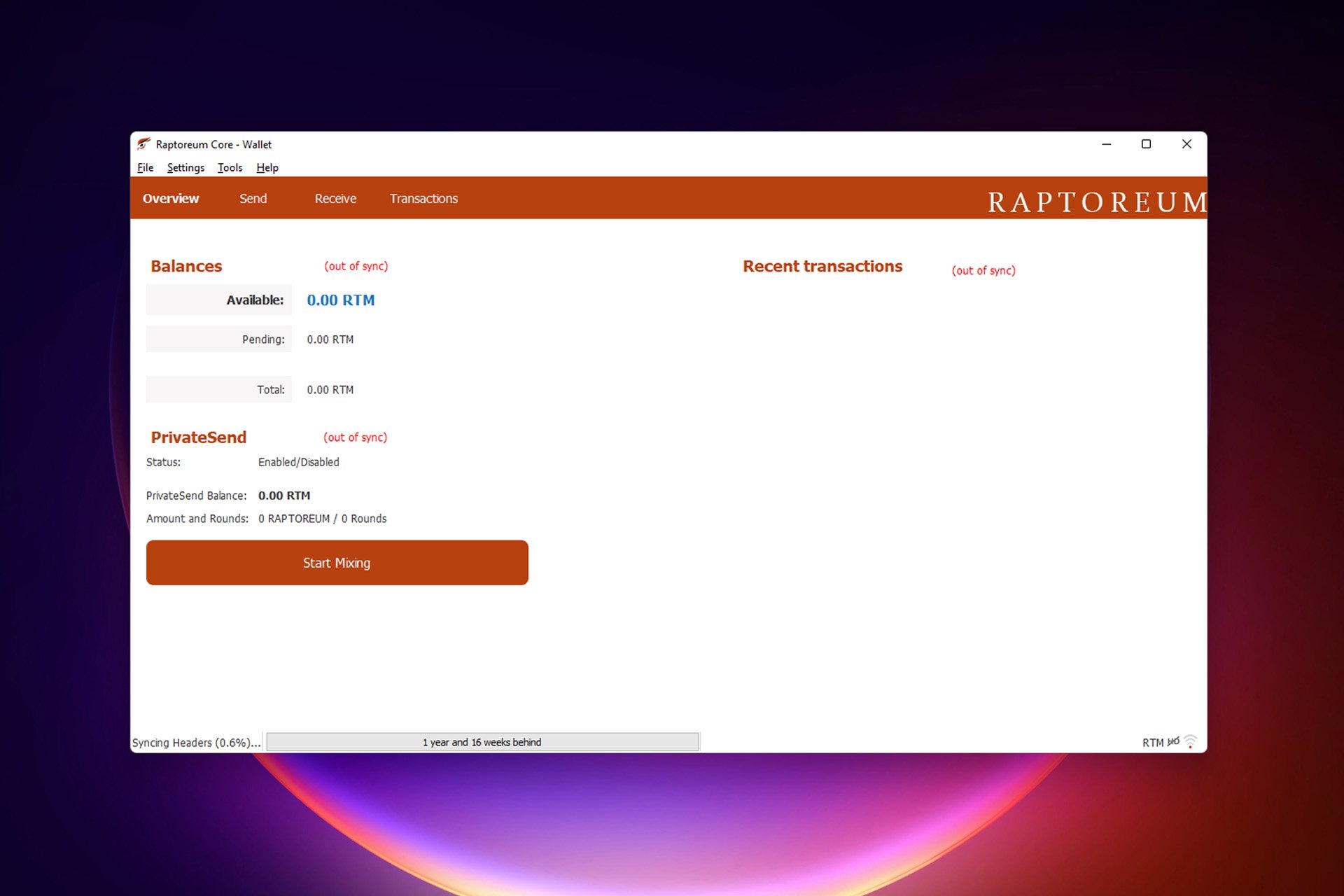Click the HD wallet disabled icon

(1173, 742)
